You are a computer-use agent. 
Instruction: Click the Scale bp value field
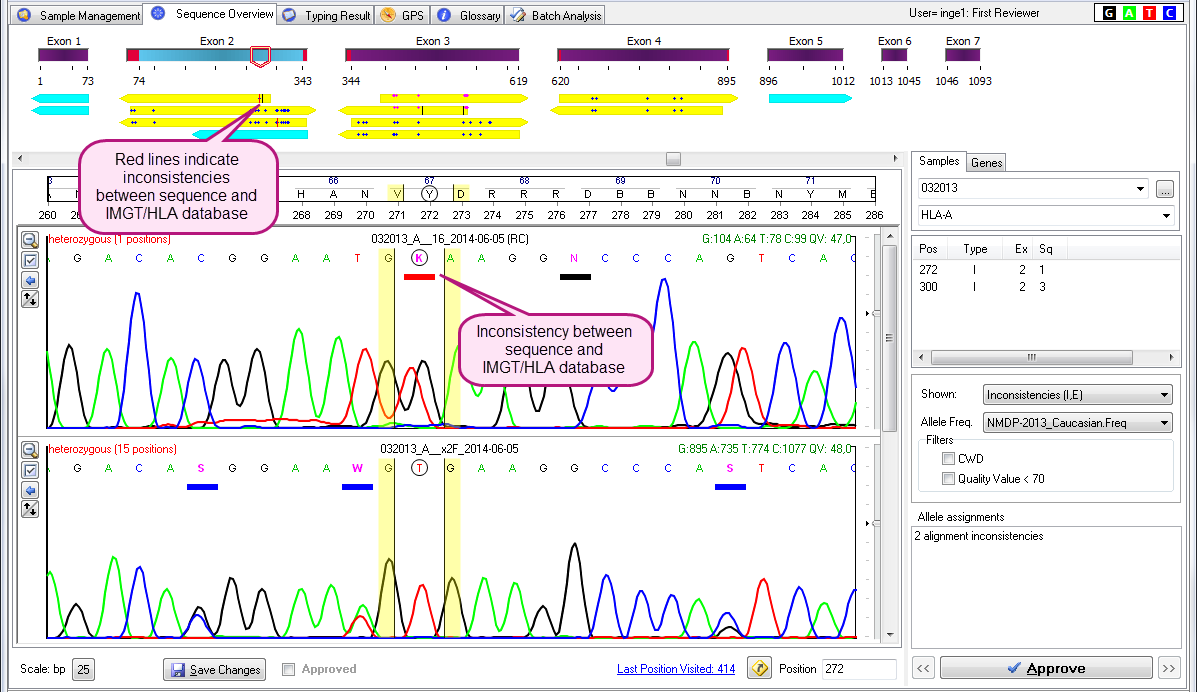click(83, 669)
